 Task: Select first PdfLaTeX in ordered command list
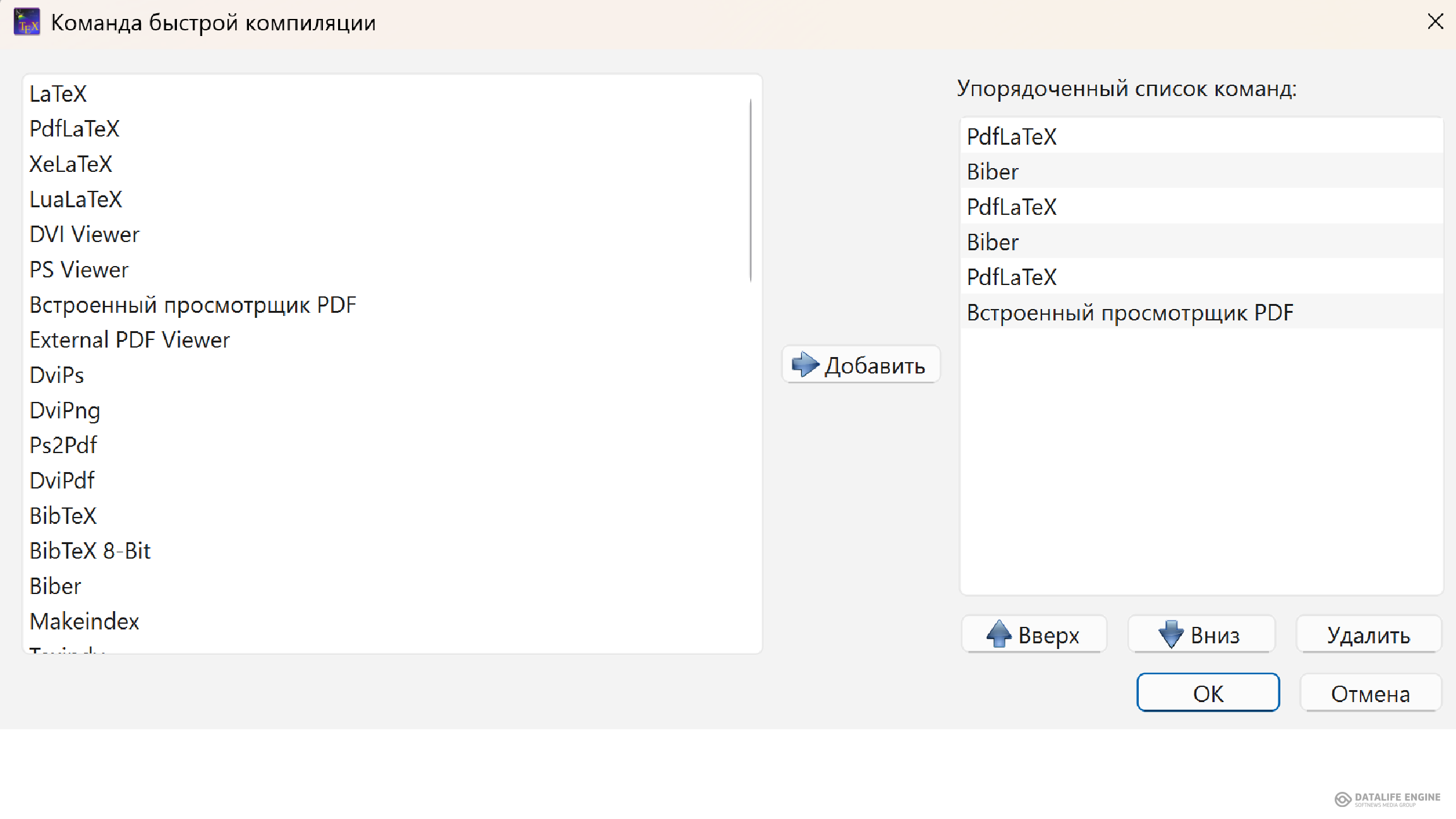[1012, 136]
